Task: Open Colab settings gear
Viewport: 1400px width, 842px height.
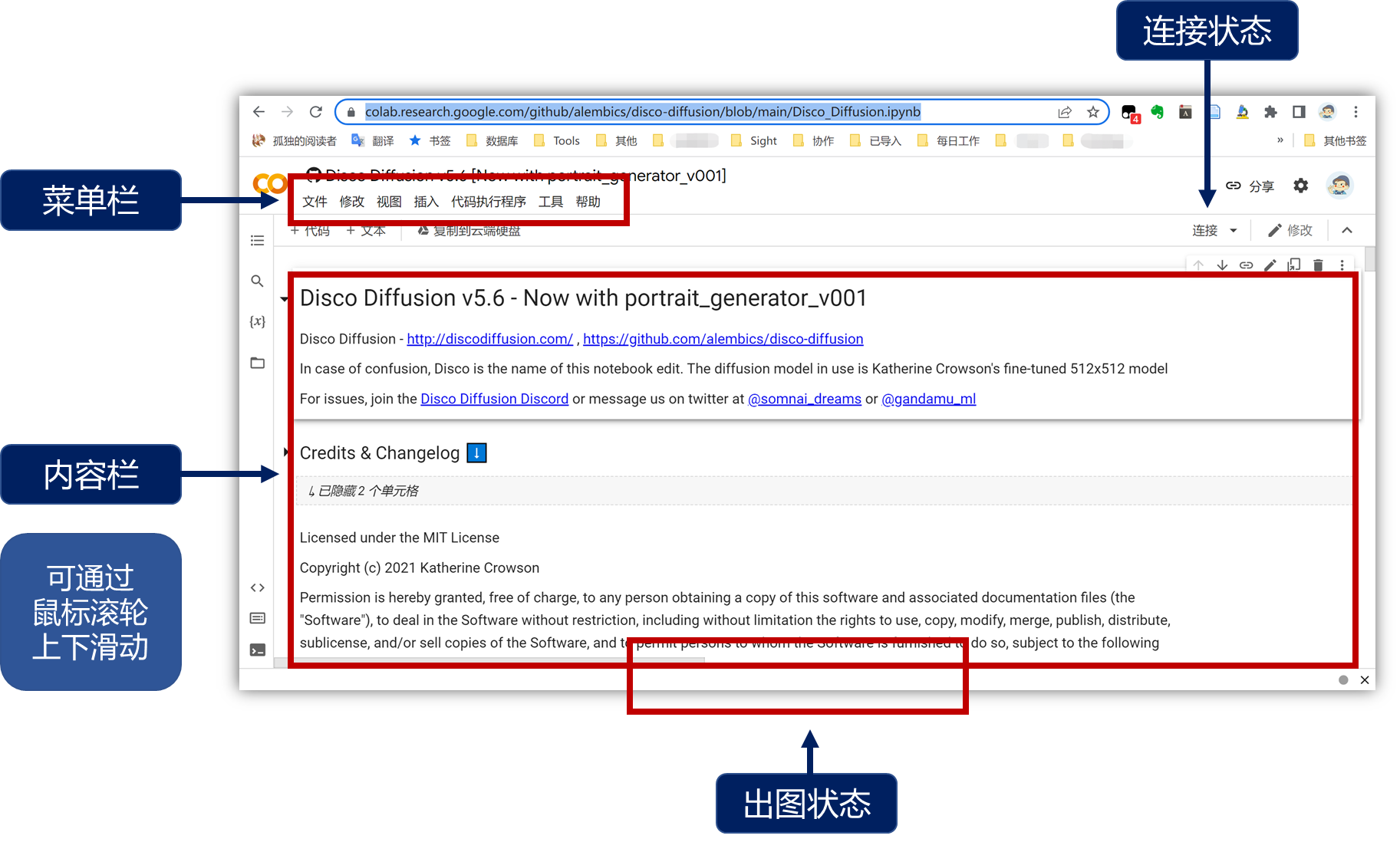Action: [1301, 186]
